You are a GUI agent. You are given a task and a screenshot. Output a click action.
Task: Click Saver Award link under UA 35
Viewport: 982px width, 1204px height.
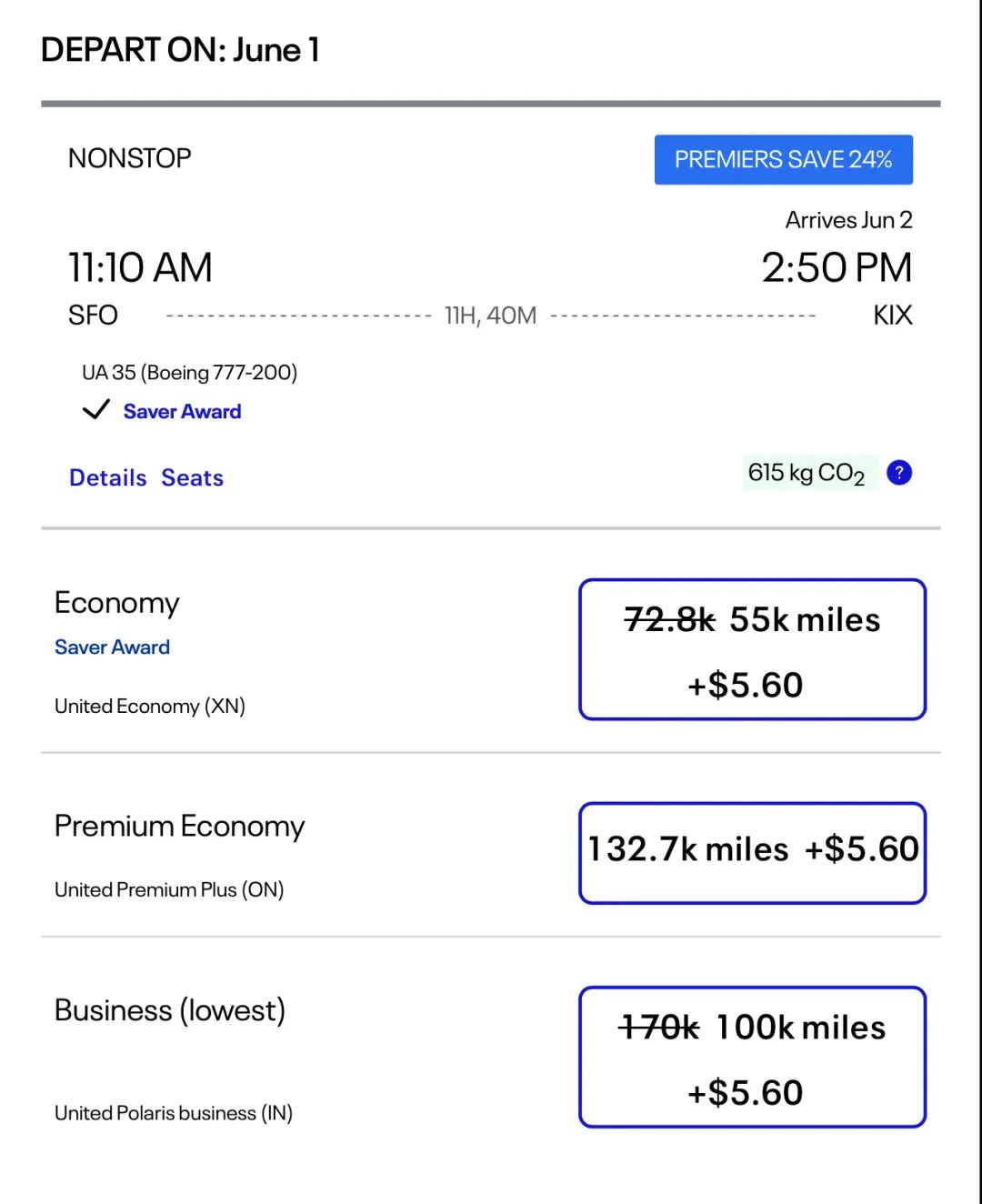pyautogui.click(x=182, y=411)
